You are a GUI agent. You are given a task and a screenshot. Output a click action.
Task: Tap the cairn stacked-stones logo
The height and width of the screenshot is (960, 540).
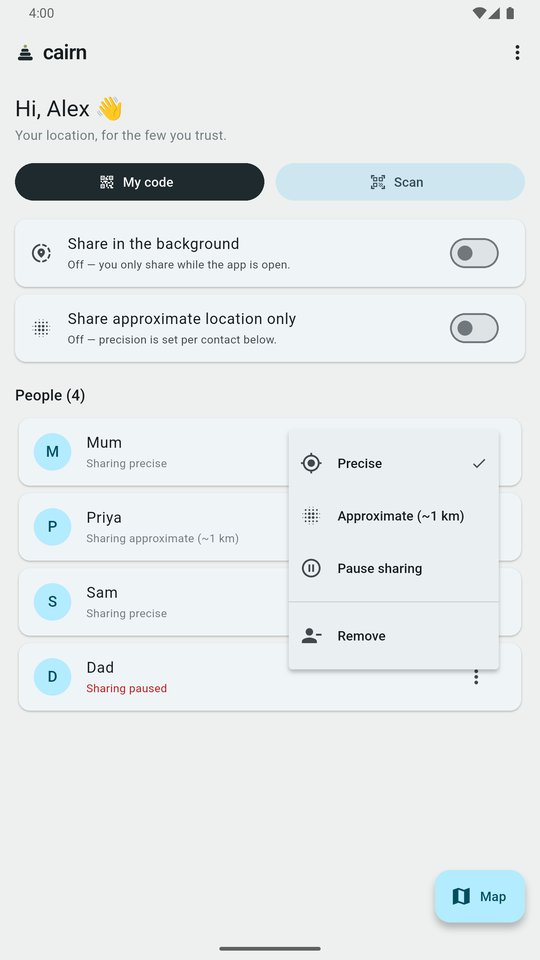pyautogui.click(x=25, y=53)
